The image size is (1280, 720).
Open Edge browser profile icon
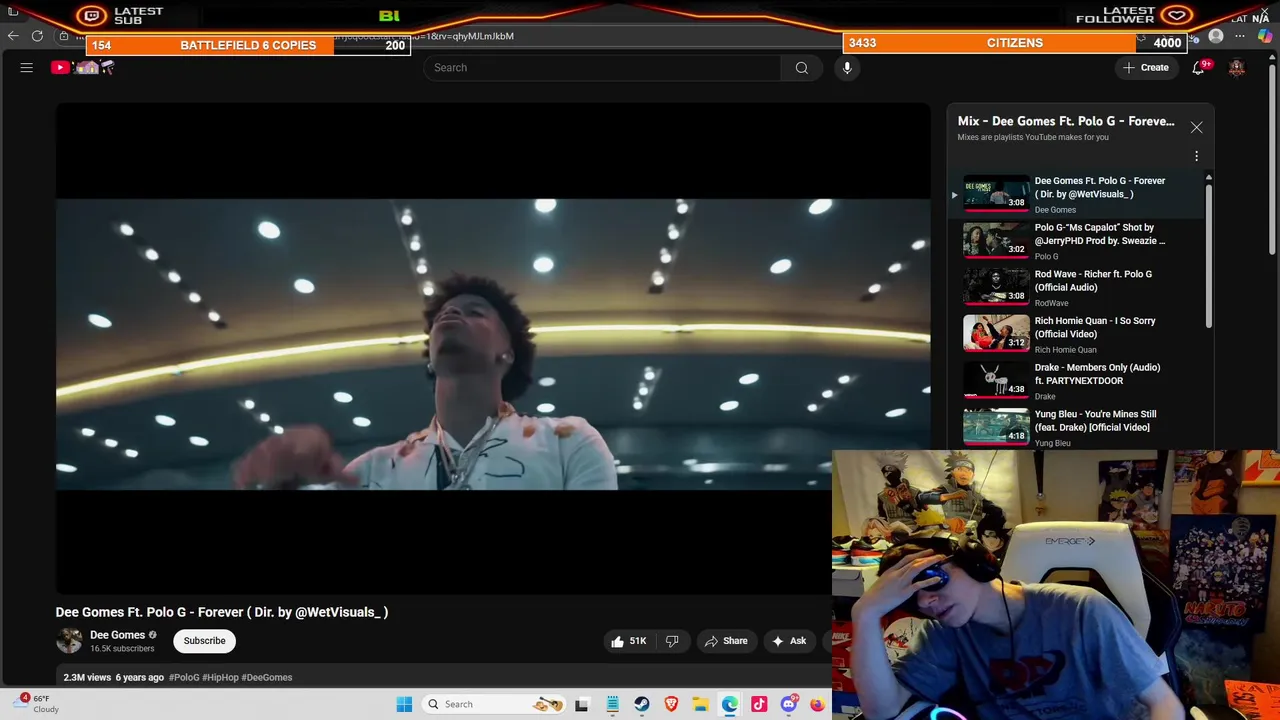(1216, 36)
